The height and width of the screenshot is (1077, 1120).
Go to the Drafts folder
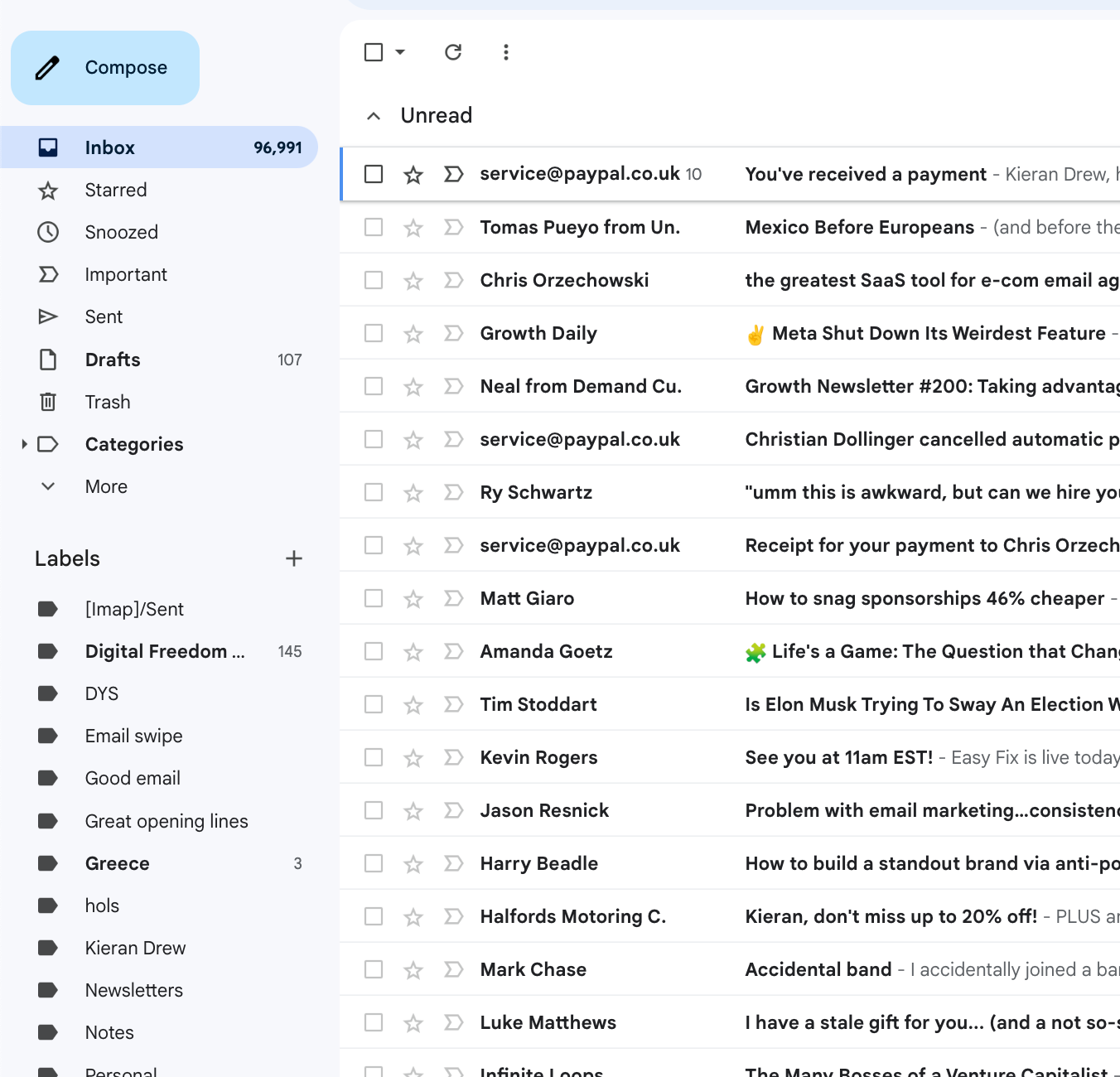point(113,360)
